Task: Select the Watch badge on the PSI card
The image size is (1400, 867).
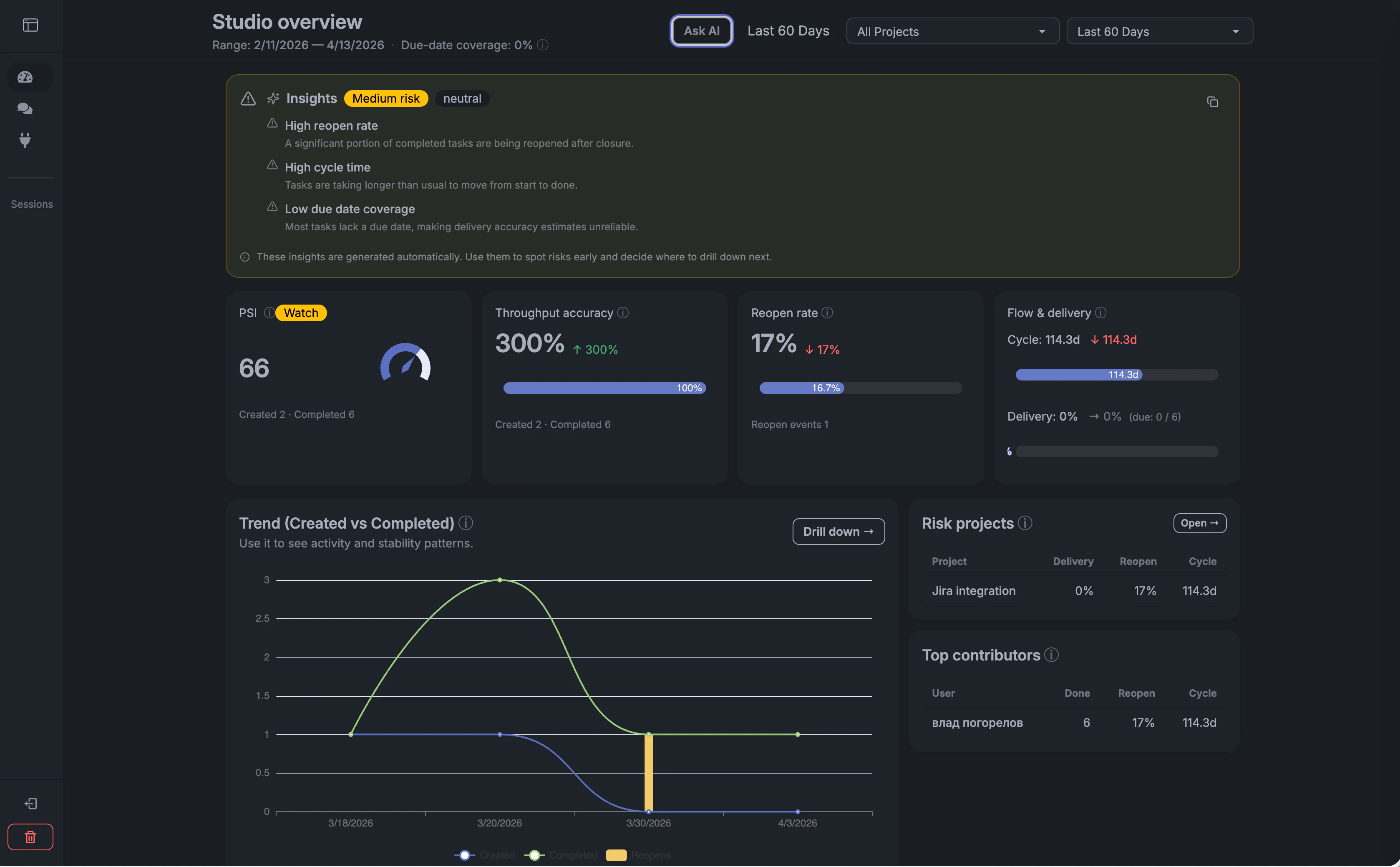Action: [x=301, y=313]
